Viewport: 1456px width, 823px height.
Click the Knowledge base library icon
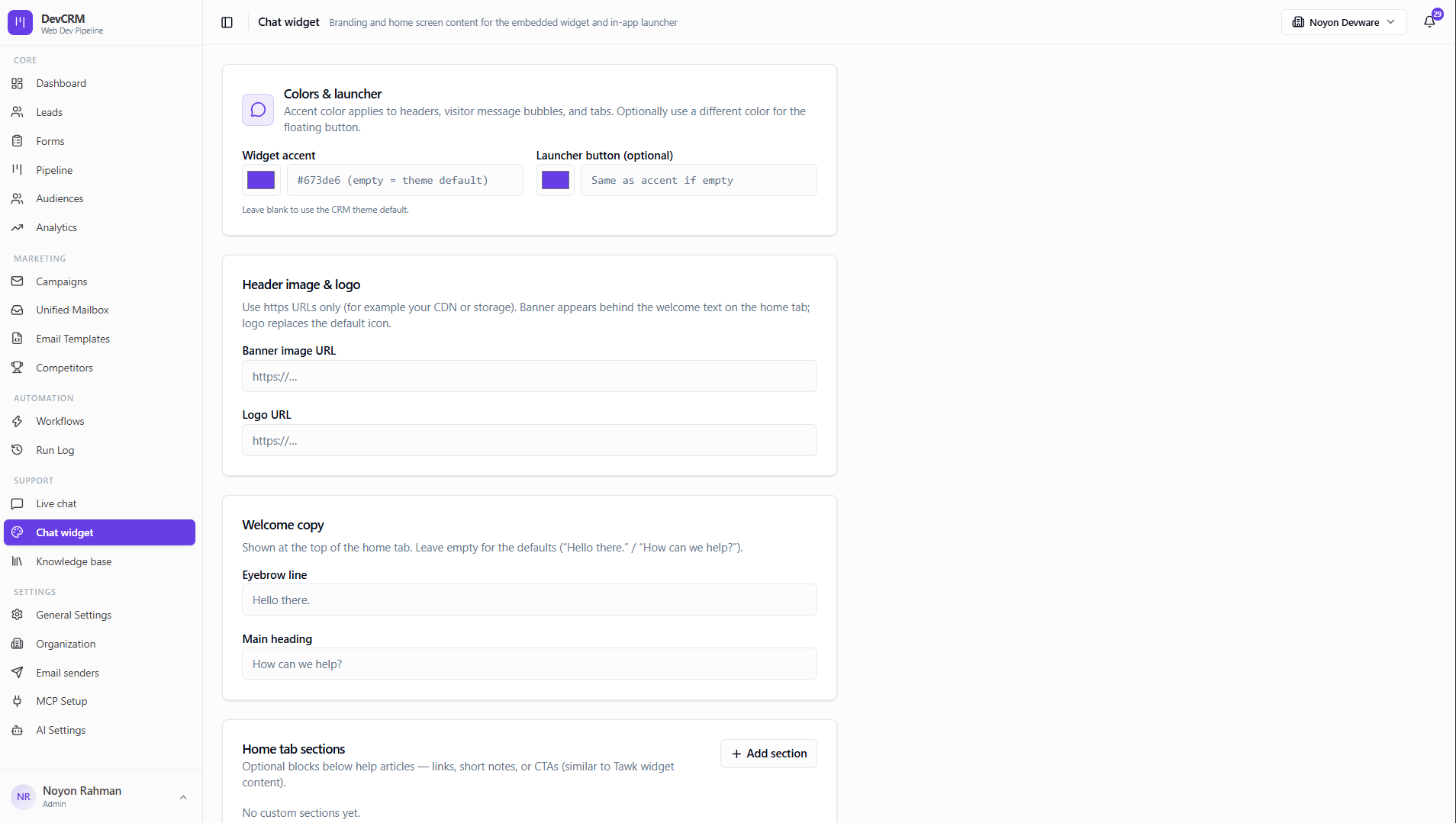(x=18, y=561)
